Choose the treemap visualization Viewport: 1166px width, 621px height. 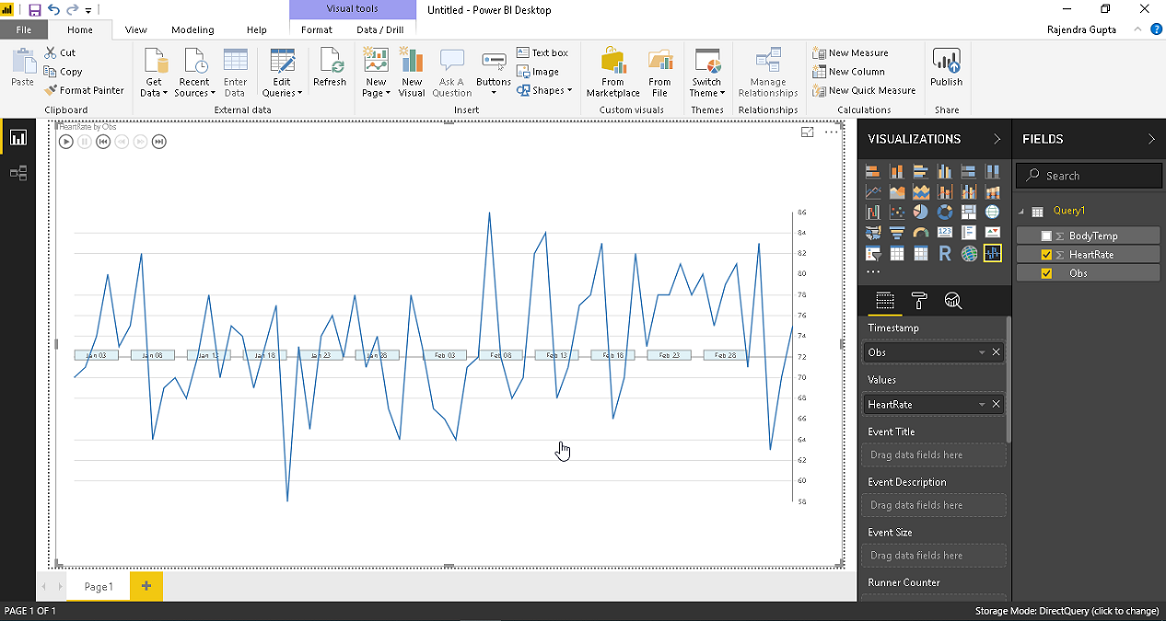click(968, 212)
